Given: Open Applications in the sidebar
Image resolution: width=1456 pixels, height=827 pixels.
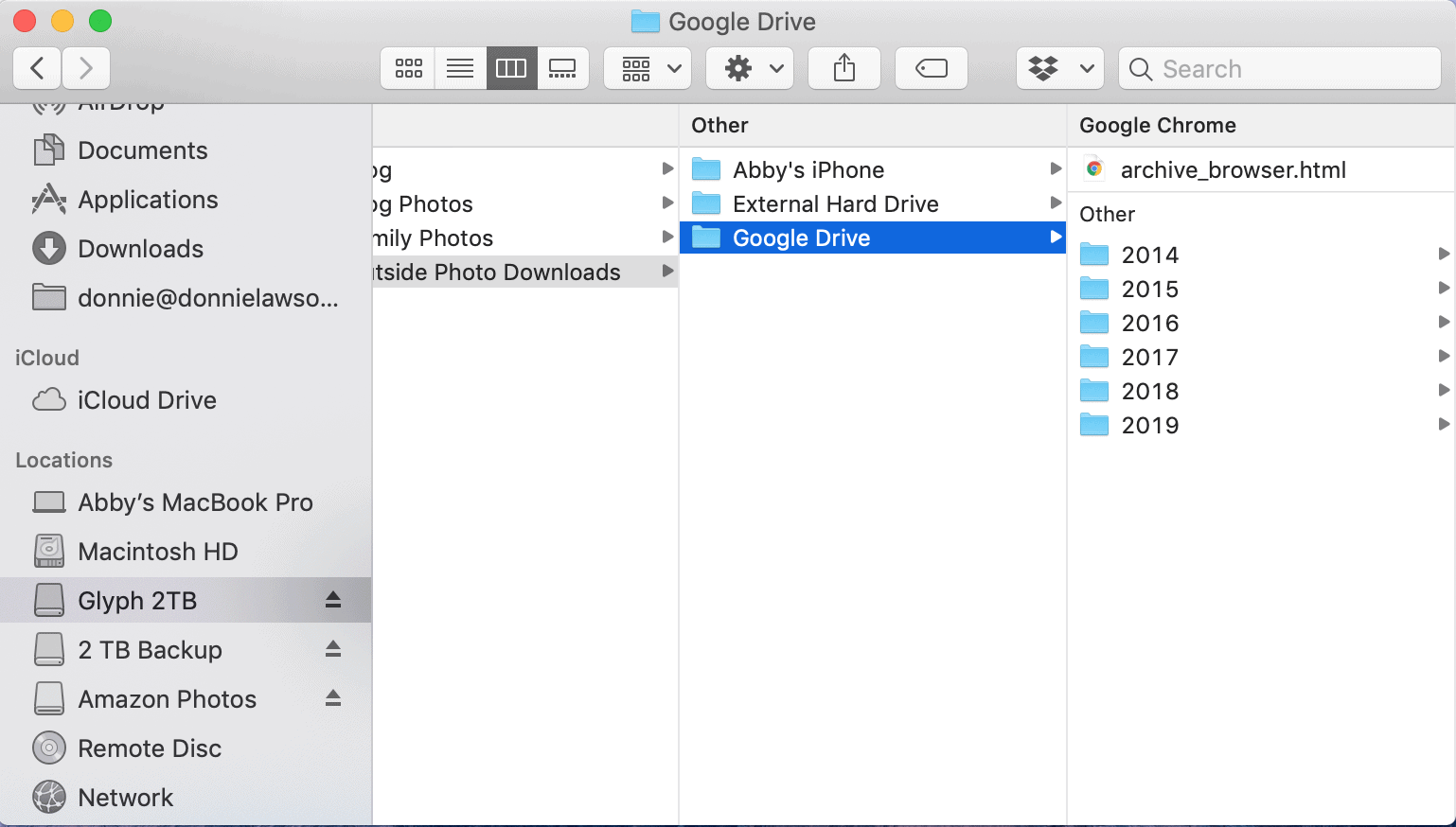Looking at the screenshot, I should (x=186, y=200).
